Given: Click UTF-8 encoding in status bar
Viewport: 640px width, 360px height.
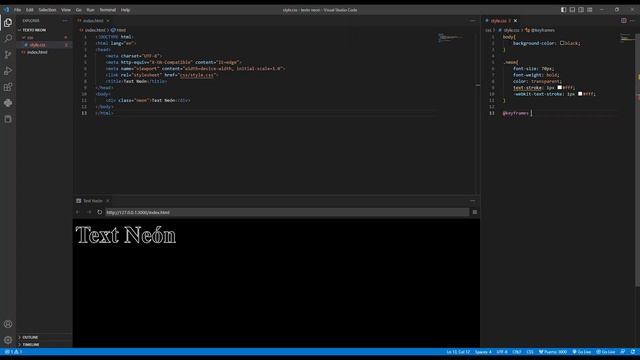Looking at the screenshot, I should coord(502,352).
